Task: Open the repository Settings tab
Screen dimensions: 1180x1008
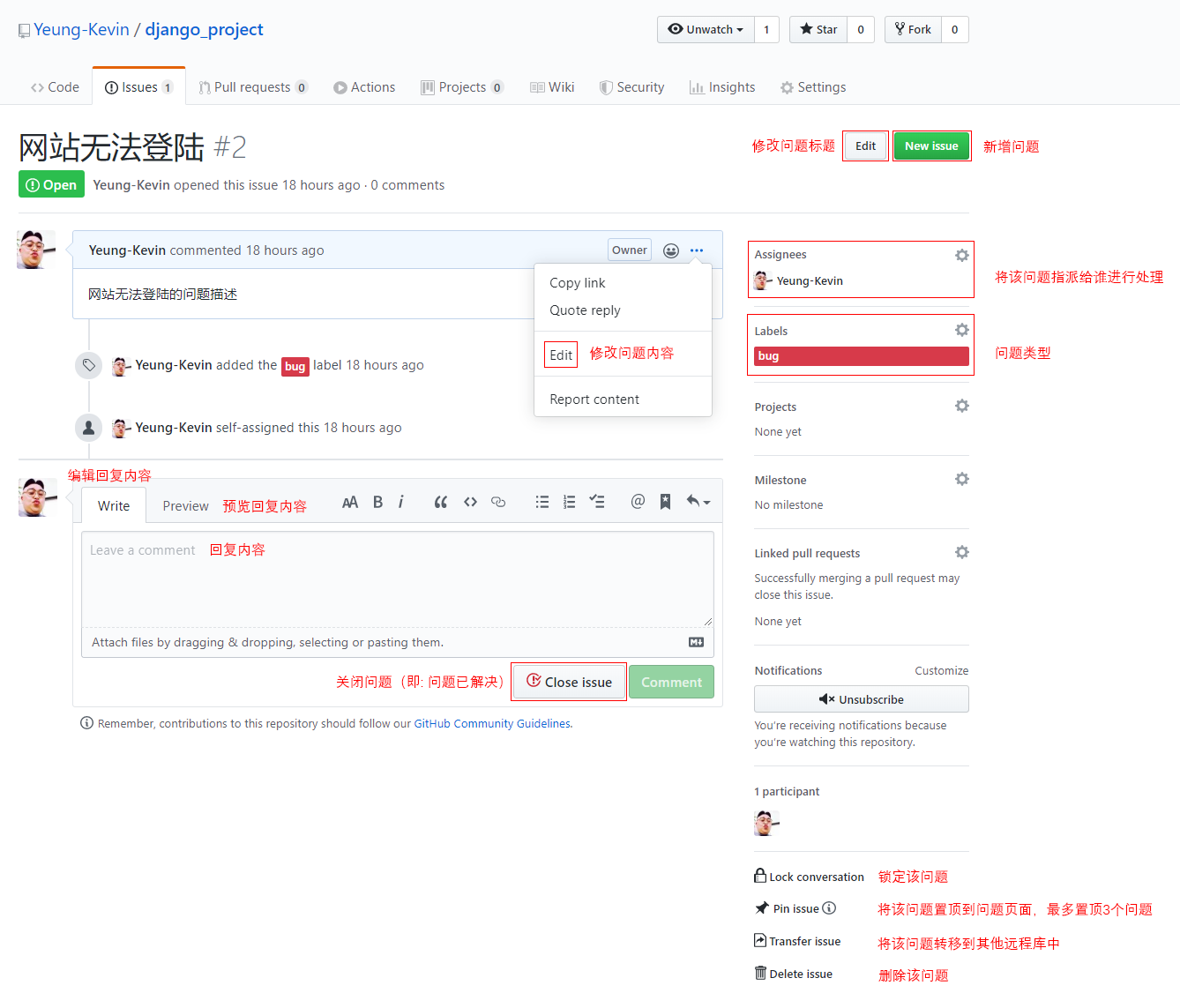Action: [813, 87]
